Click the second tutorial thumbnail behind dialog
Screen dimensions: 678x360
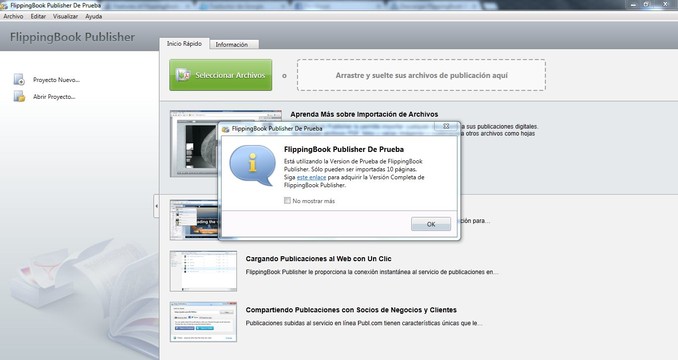(194, 220)
